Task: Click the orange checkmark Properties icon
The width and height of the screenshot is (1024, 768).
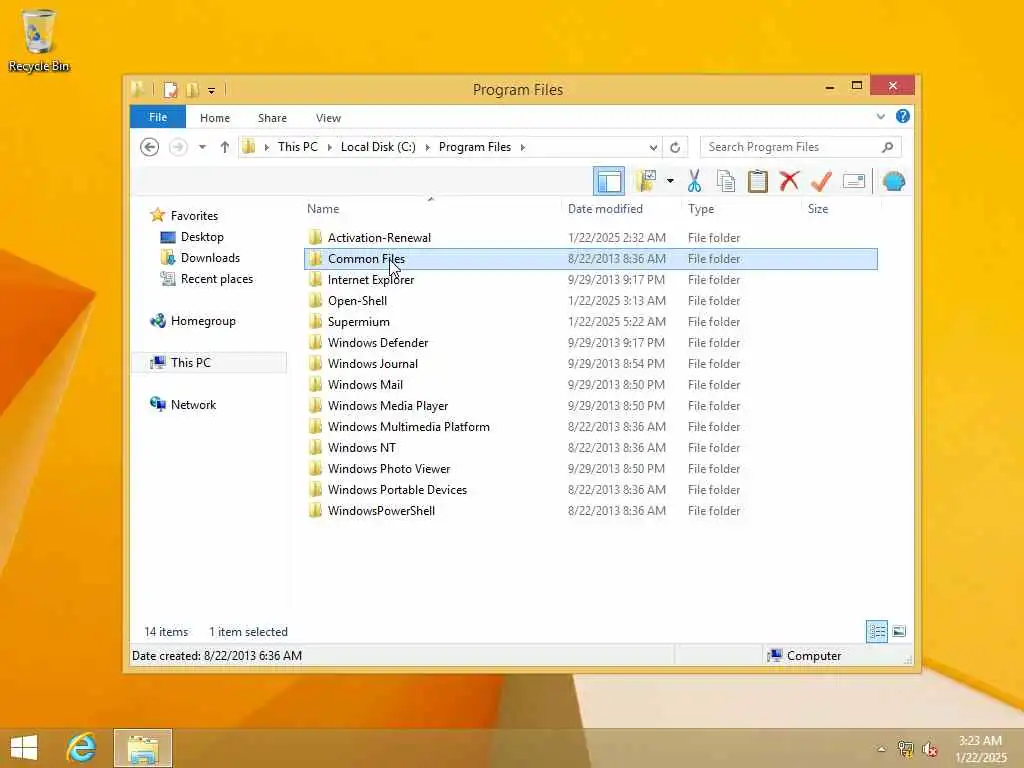Action: click(821, 181)
